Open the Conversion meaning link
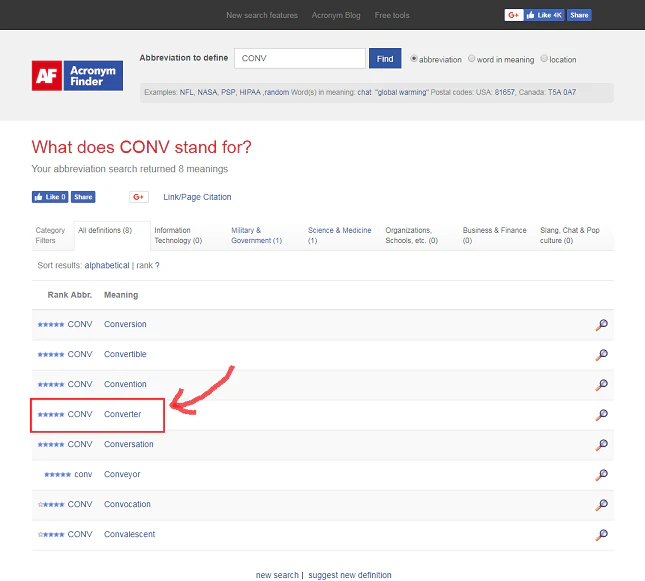This screenshot has height=581, width=645. click(125, 324)
